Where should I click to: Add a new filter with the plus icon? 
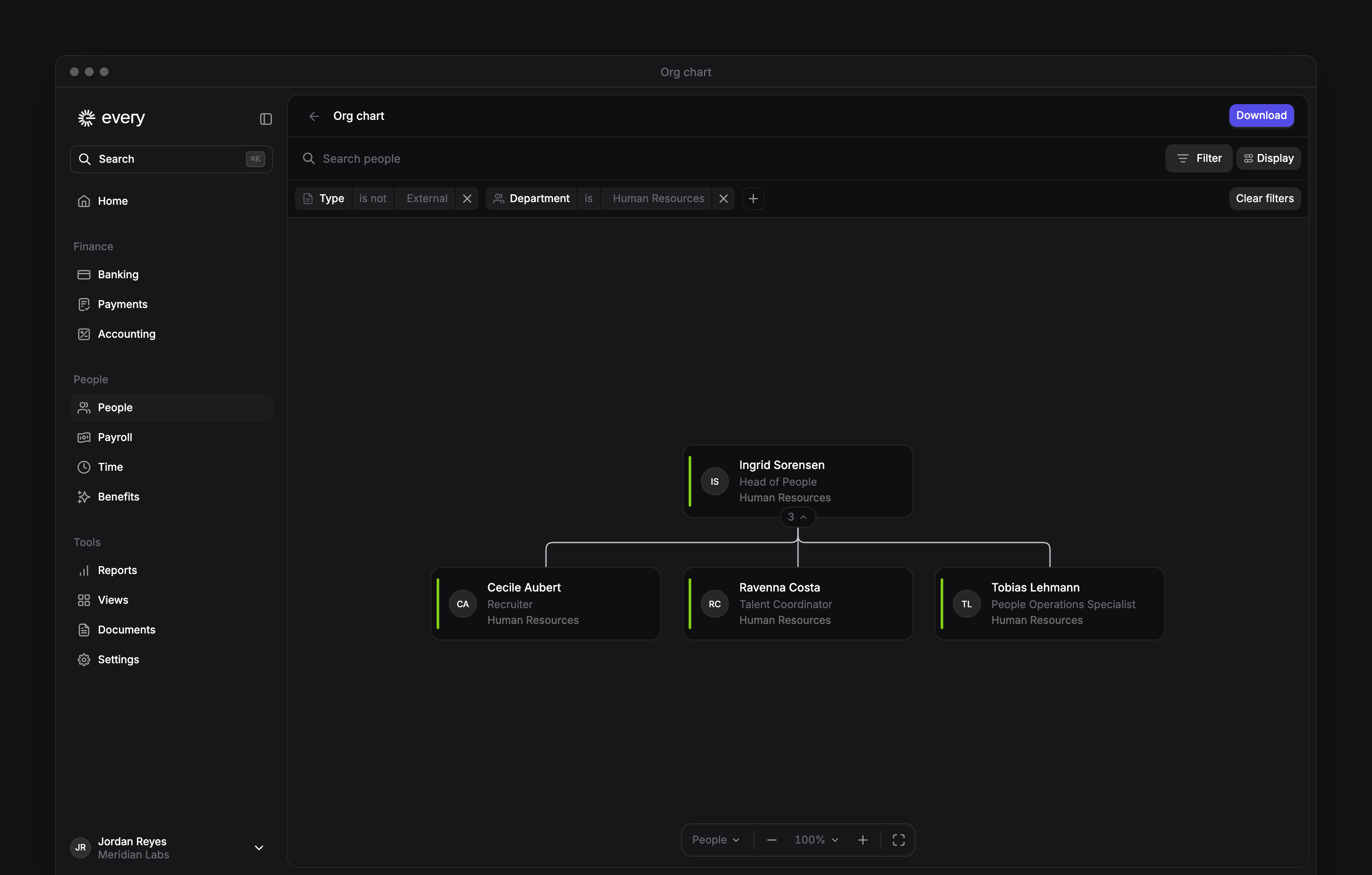(x=753, y=198)
